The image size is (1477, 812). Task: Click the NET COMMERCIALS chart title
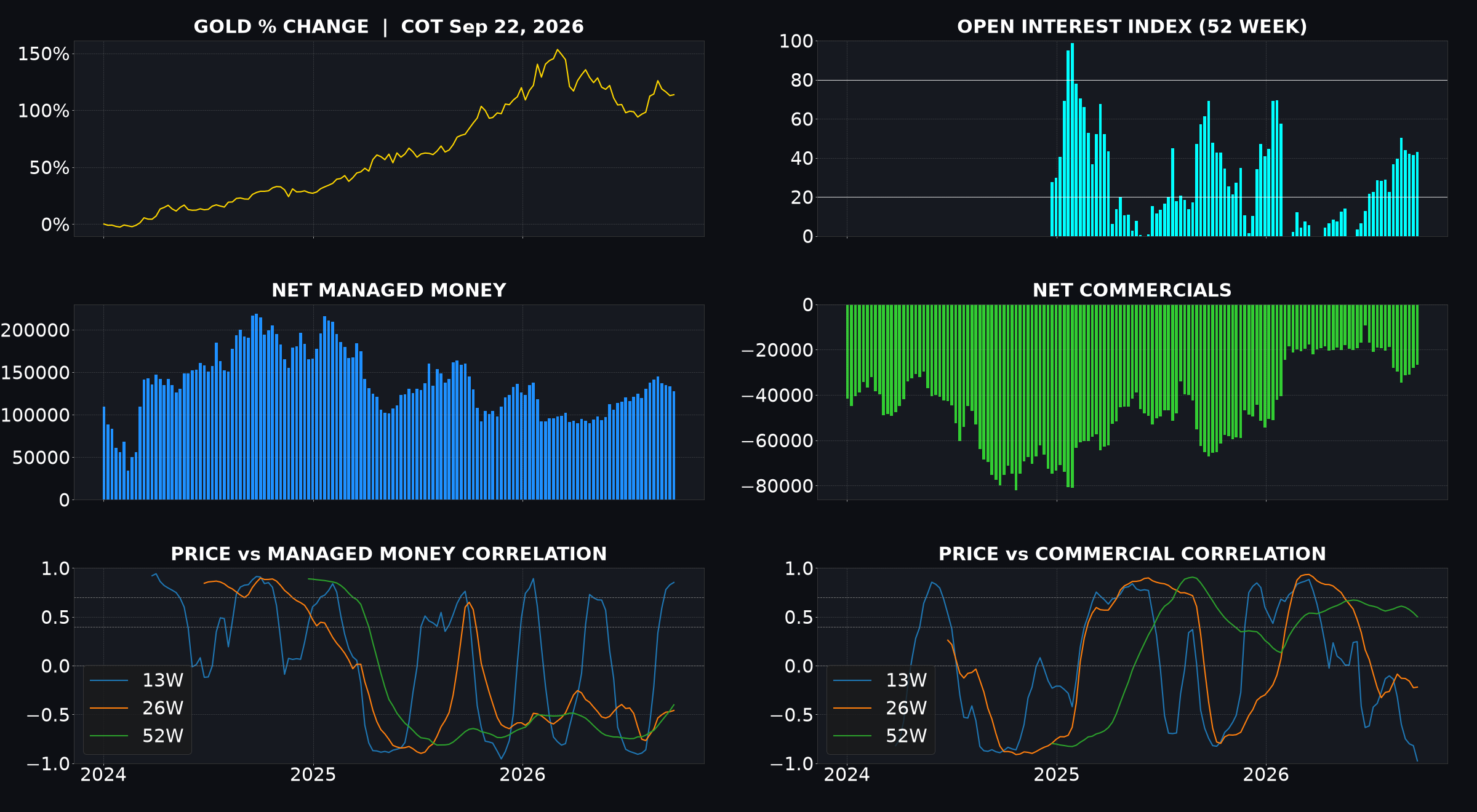(1132, 290)
